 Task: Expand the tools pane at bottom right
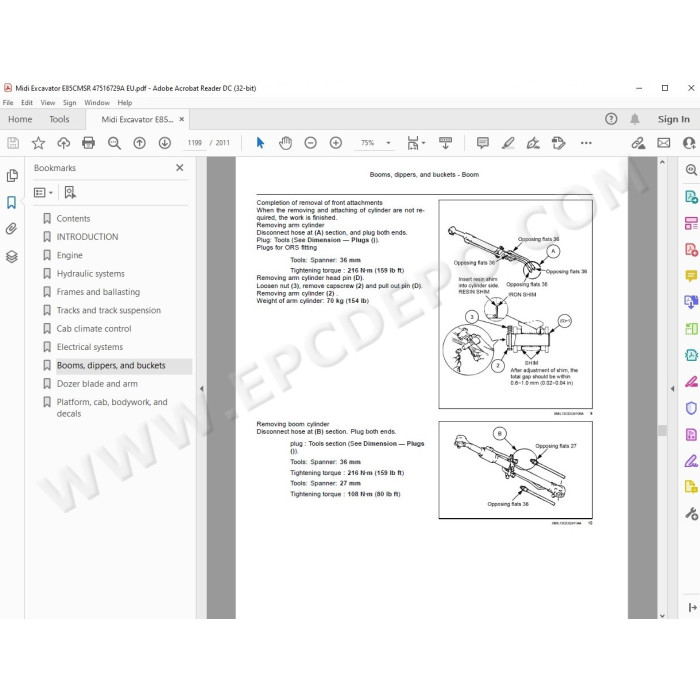(x=692, y=607)
